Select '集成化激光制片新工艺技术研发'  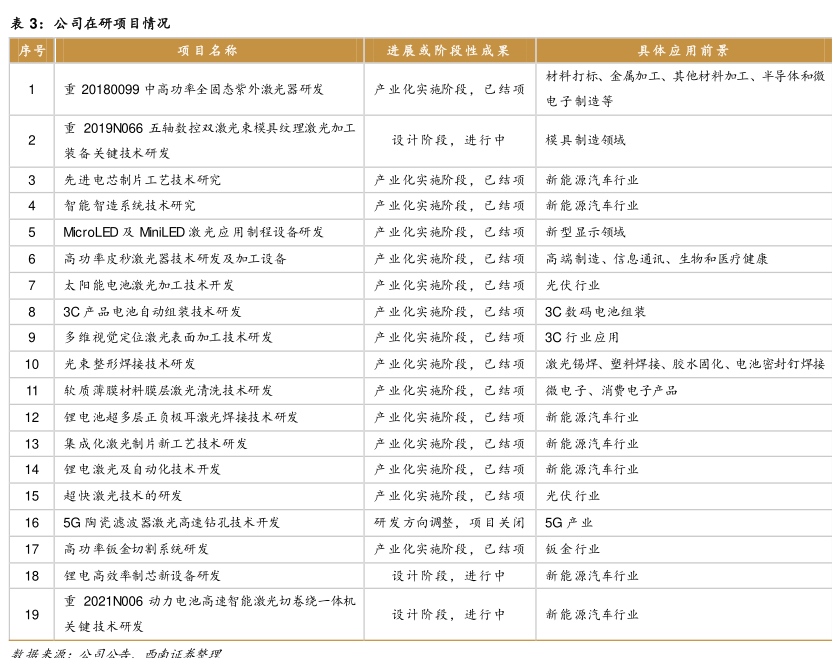pos(155,443)
